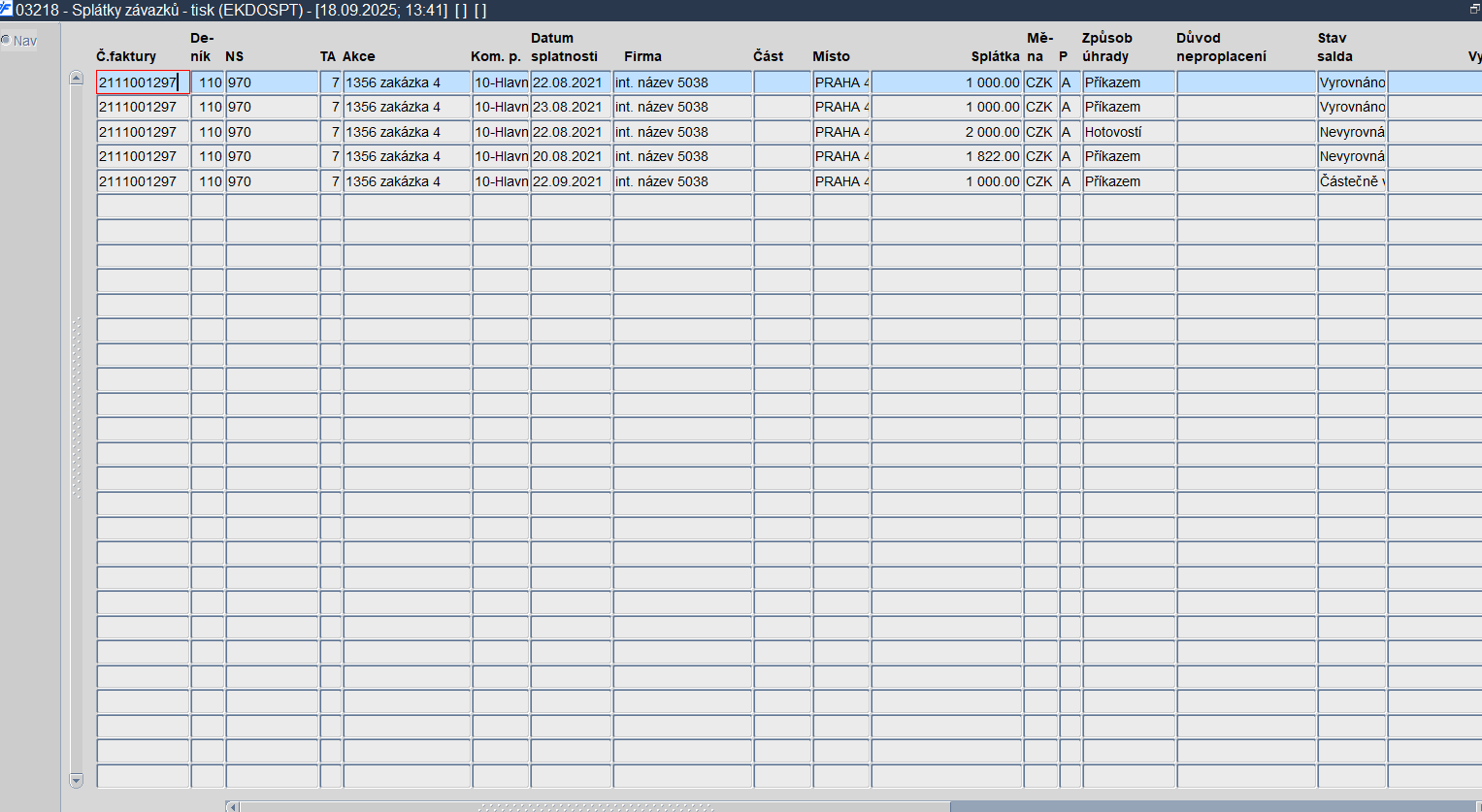The image size is (1482, 812).
Task: Click Nevyrovná status in the Hotovostí row
Action: (x=1352, y=132)
